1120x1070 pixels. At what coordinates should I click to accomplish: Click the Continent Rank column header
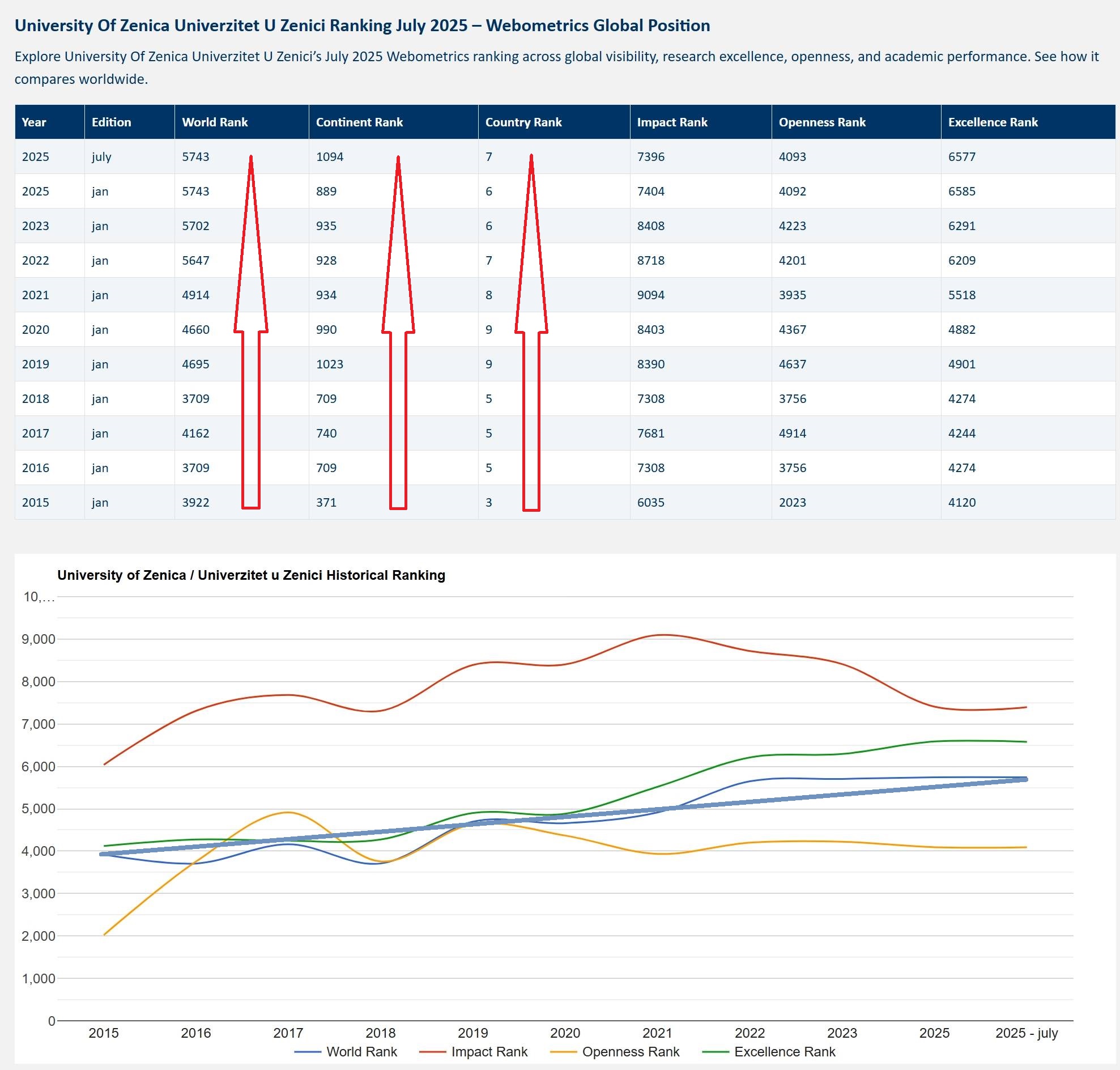click(x=359, y=122)
